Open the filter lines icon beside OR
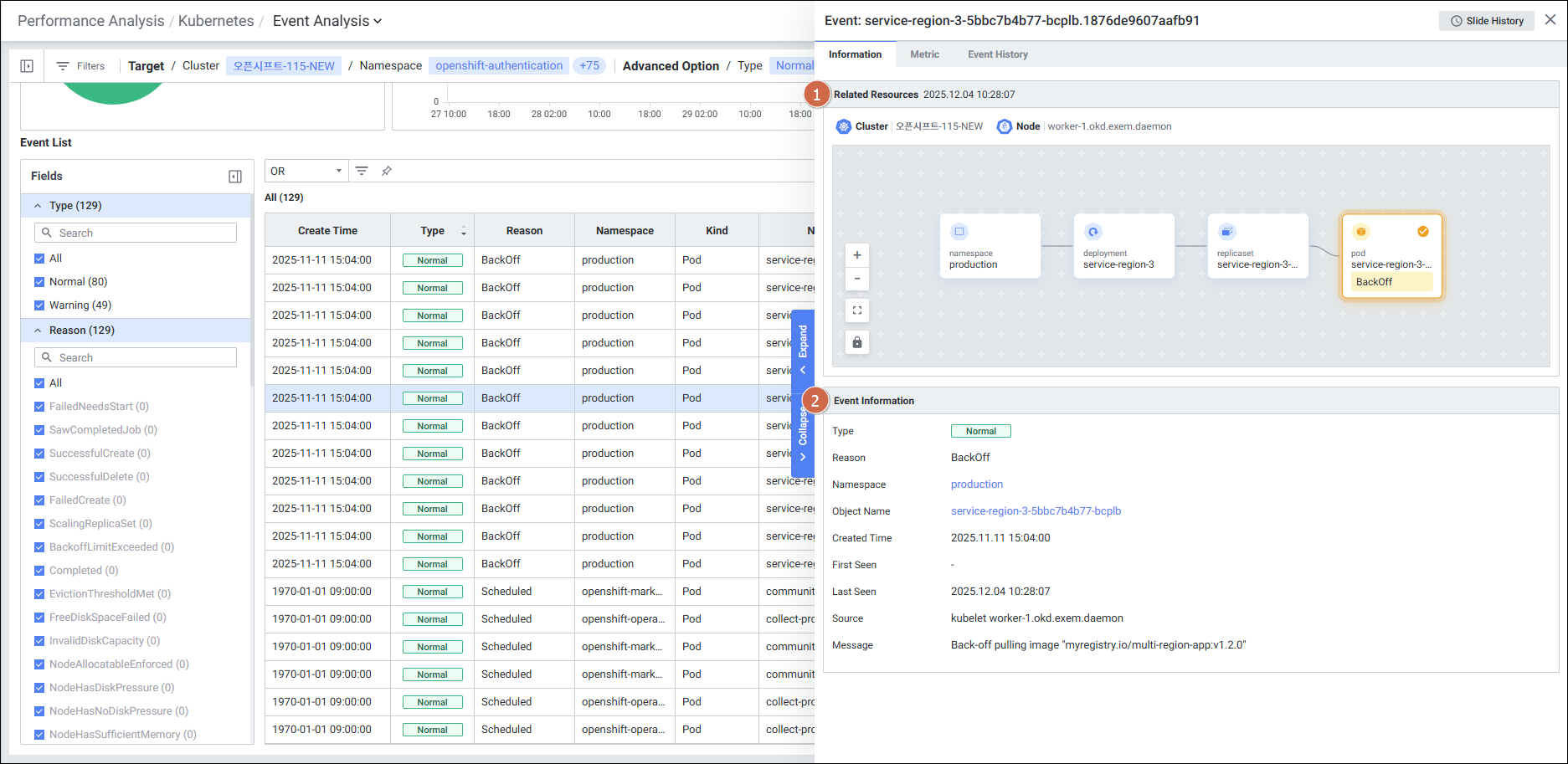This screenshot has width=1568, height=764. point(362,171)
